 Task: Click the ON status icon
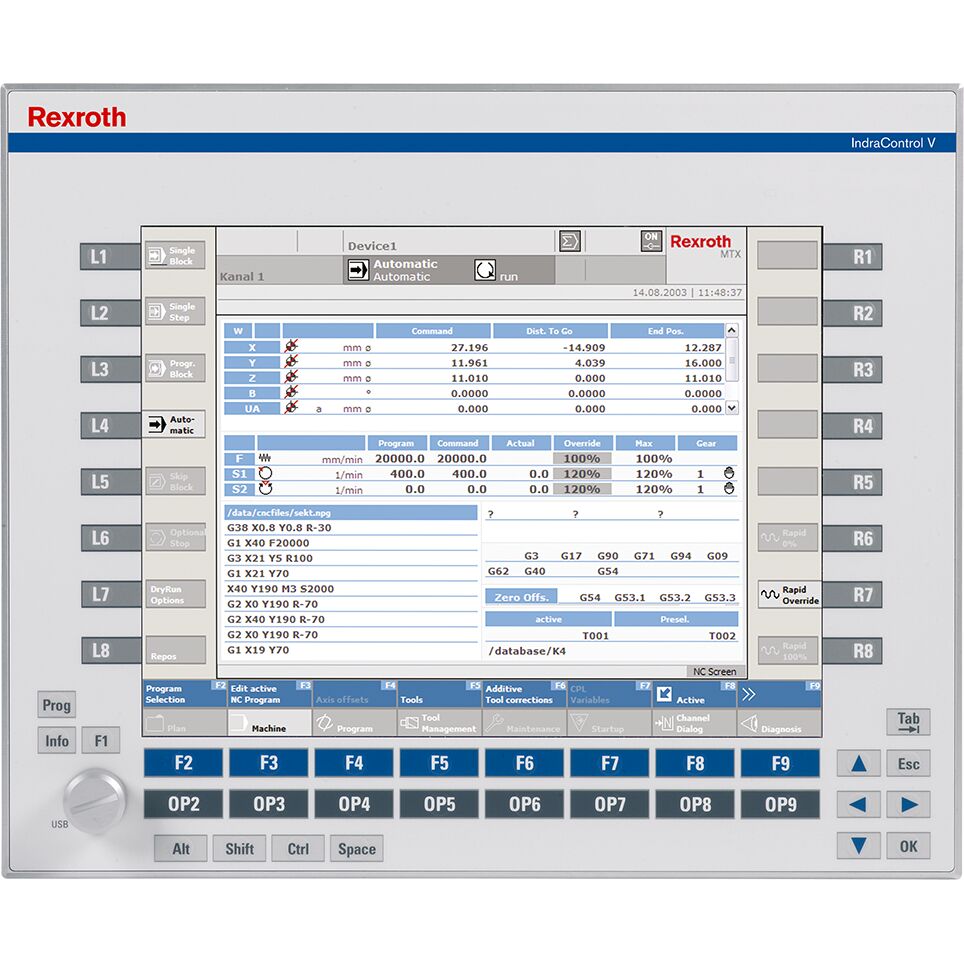click(x=651, y=241)
